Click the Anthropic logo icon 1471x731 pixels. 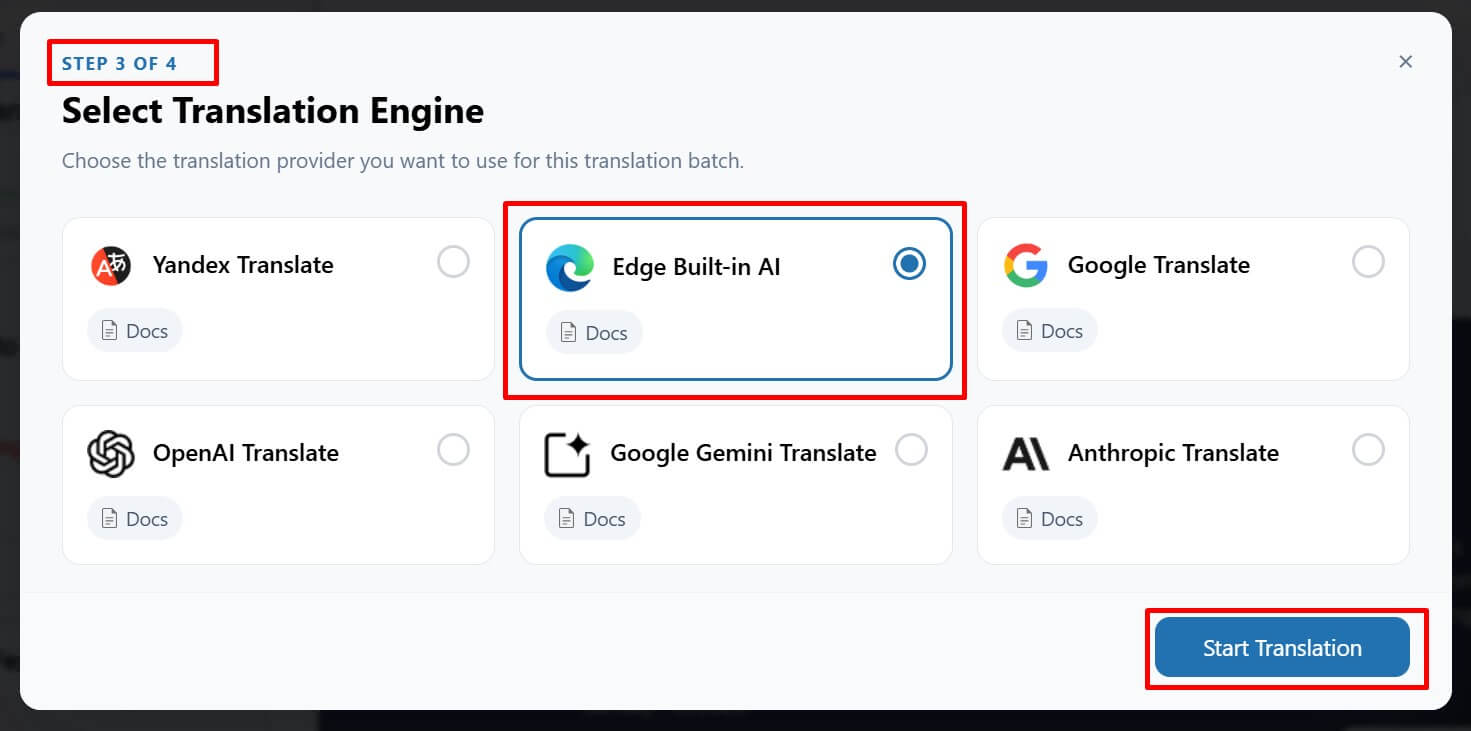[1026, 454]
